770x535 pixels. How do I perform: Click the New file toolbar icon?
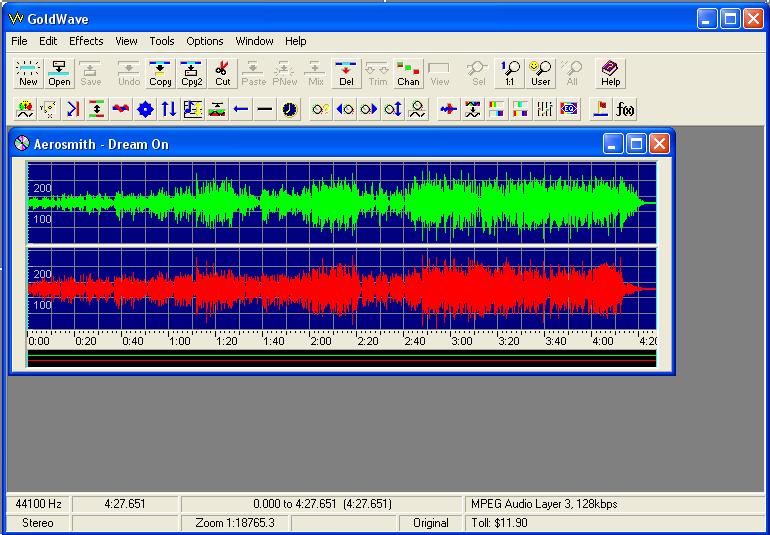(28, 73)
